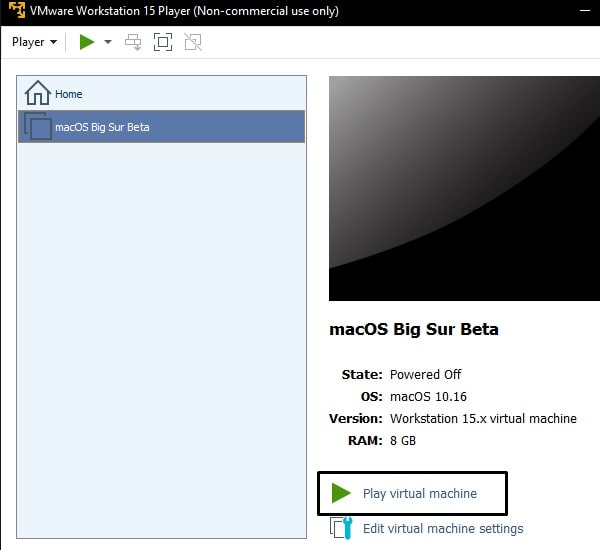
Task: Click Play virtual machine link
Action: pos(420,493)
